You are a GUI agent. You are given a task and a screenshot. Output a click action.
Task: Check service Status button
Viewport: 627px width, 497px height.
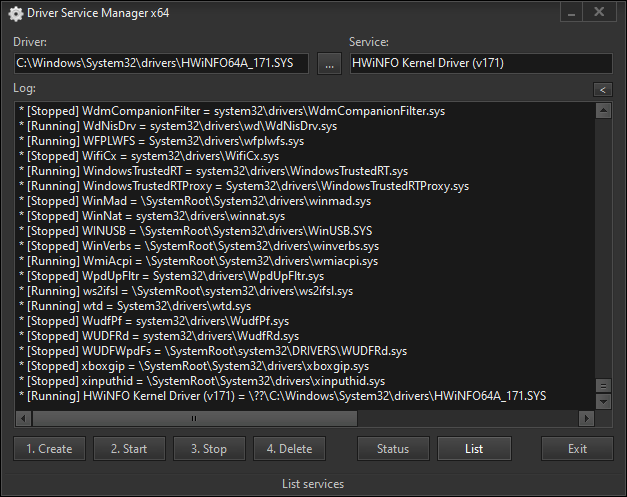coord(393,449)
